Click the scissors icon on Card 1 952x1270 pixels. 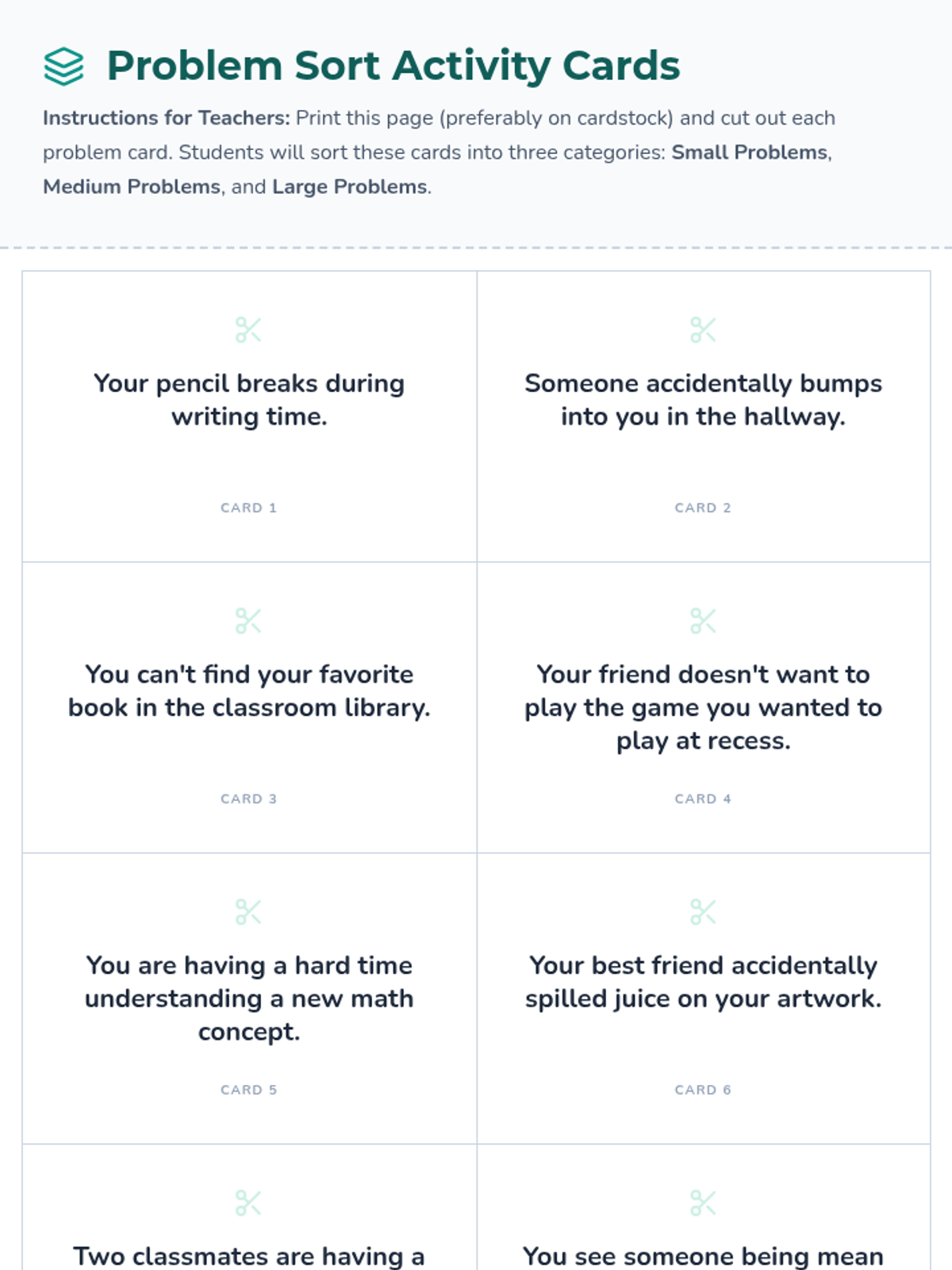(248, 329)
